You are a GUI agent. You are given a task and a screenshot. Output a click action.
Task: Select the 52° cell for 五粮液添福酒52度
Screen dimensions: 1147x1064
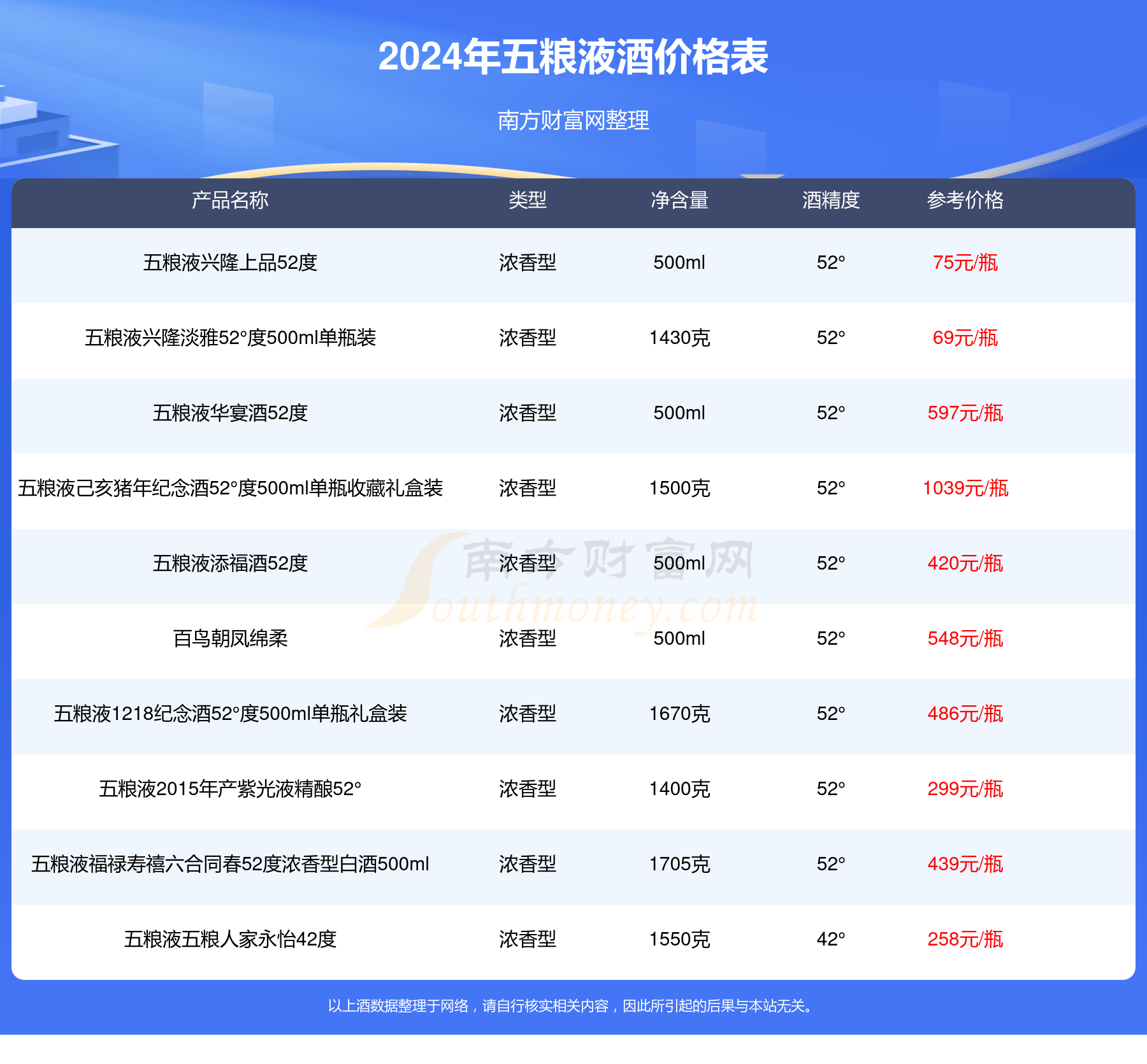click(x=831, y=563)
